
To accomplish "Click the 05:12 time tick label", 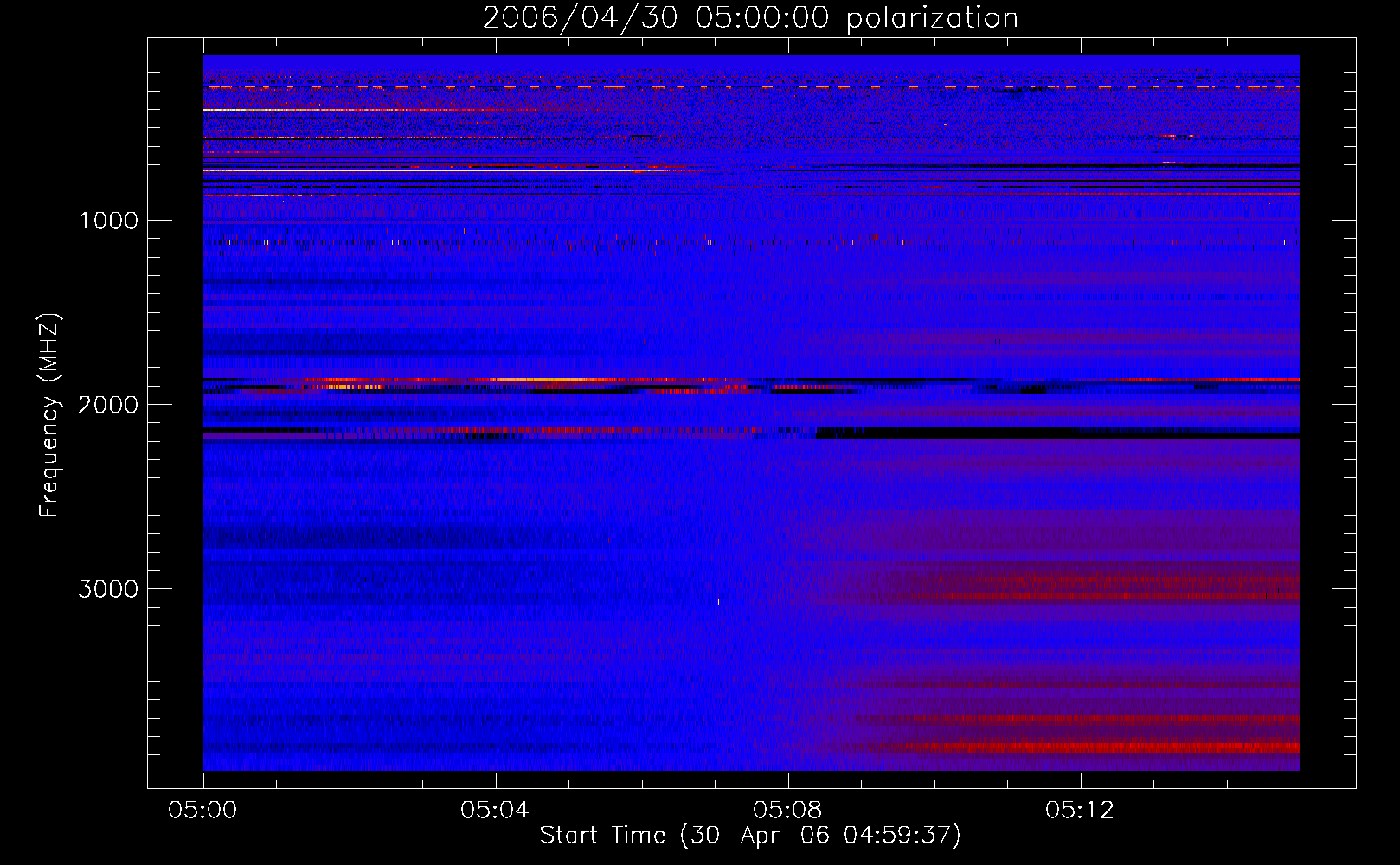I will tap(1080, 811).
